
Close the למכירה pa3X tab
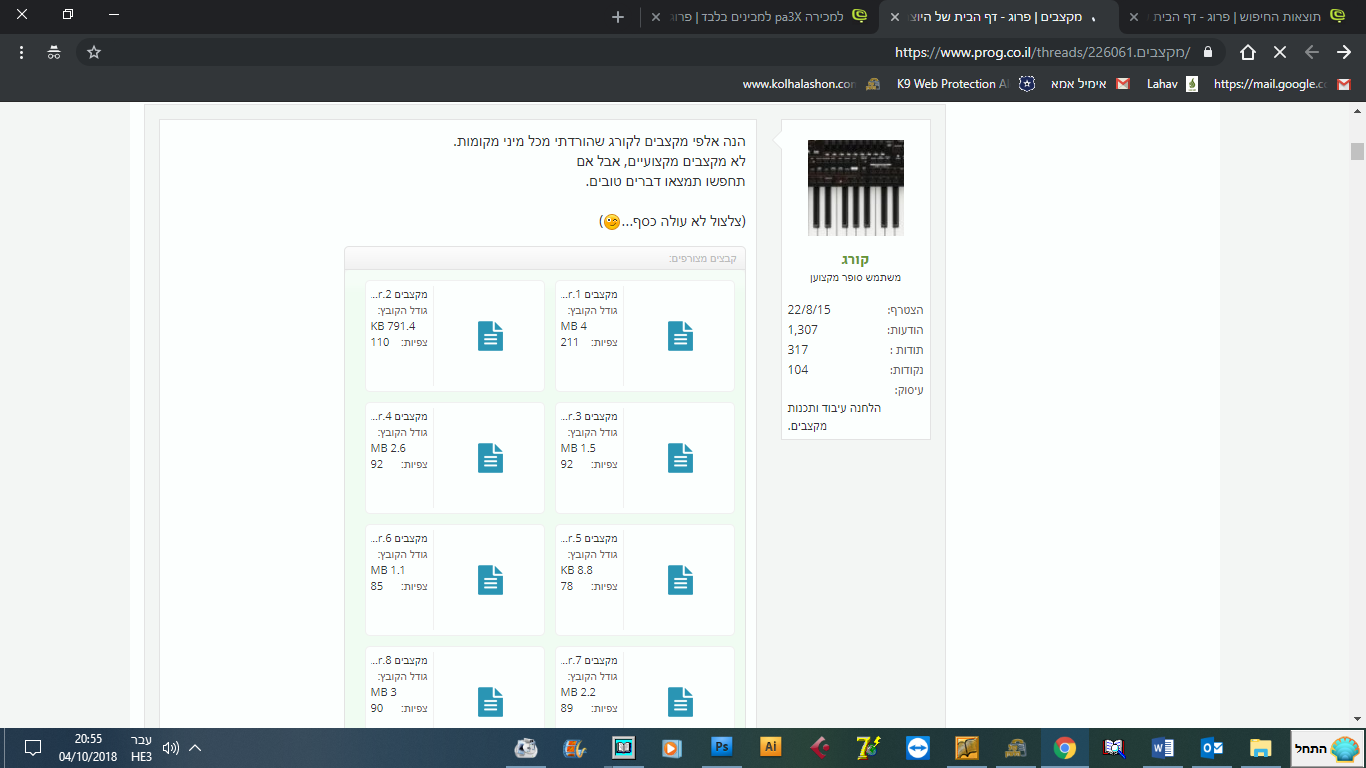point(656,17)
